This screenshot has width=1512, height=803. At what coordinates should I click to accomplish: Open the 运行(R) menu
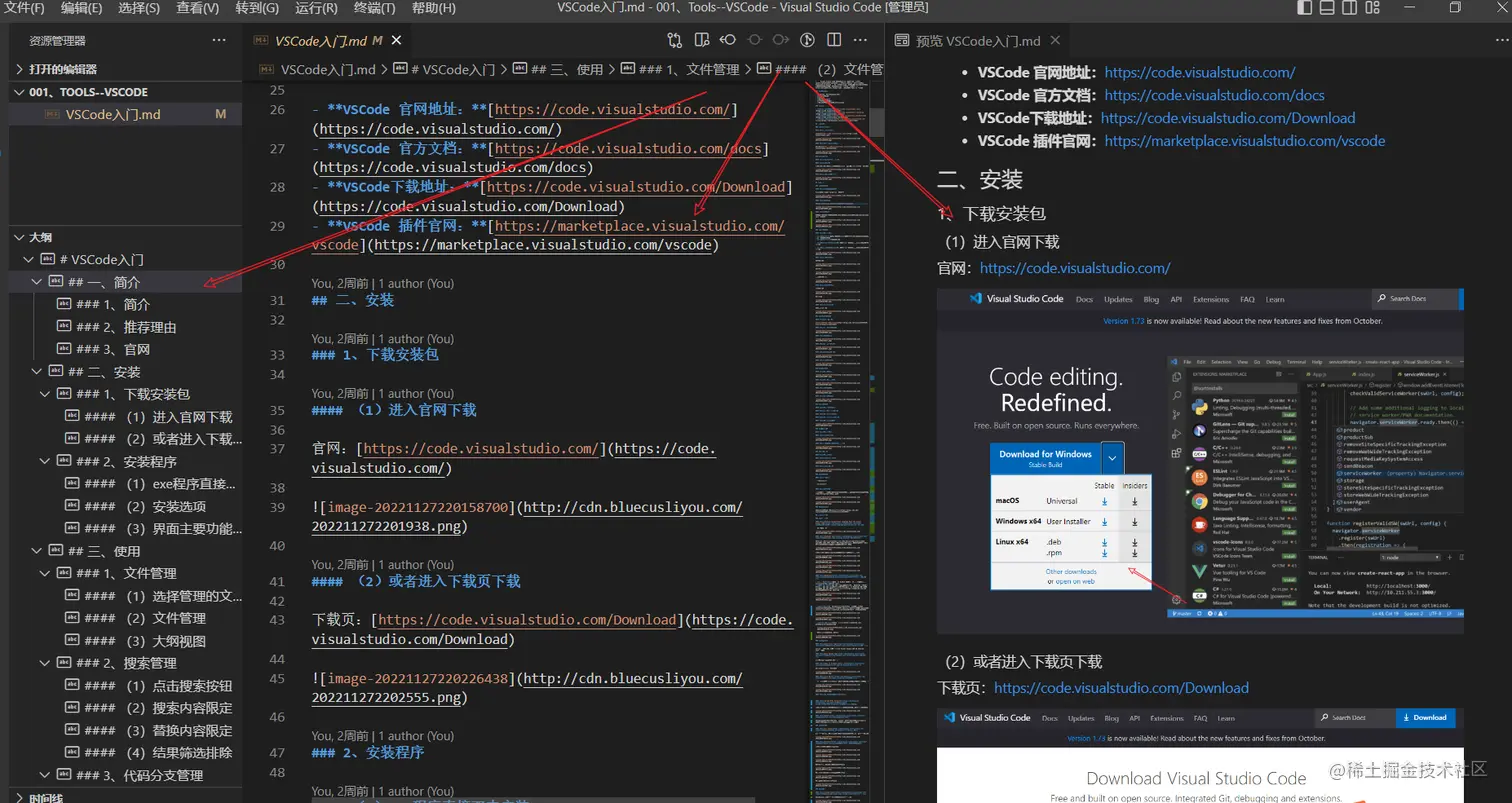tap(316, 8)
